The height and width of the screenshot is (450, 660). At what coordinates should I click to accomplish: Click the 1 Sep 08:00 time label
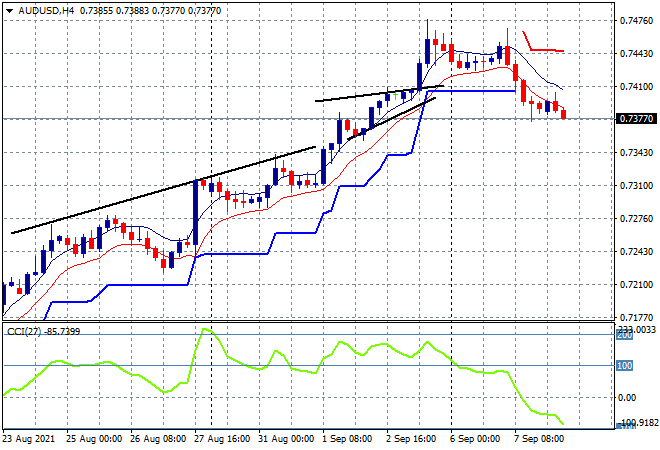[x=347, y=439]
